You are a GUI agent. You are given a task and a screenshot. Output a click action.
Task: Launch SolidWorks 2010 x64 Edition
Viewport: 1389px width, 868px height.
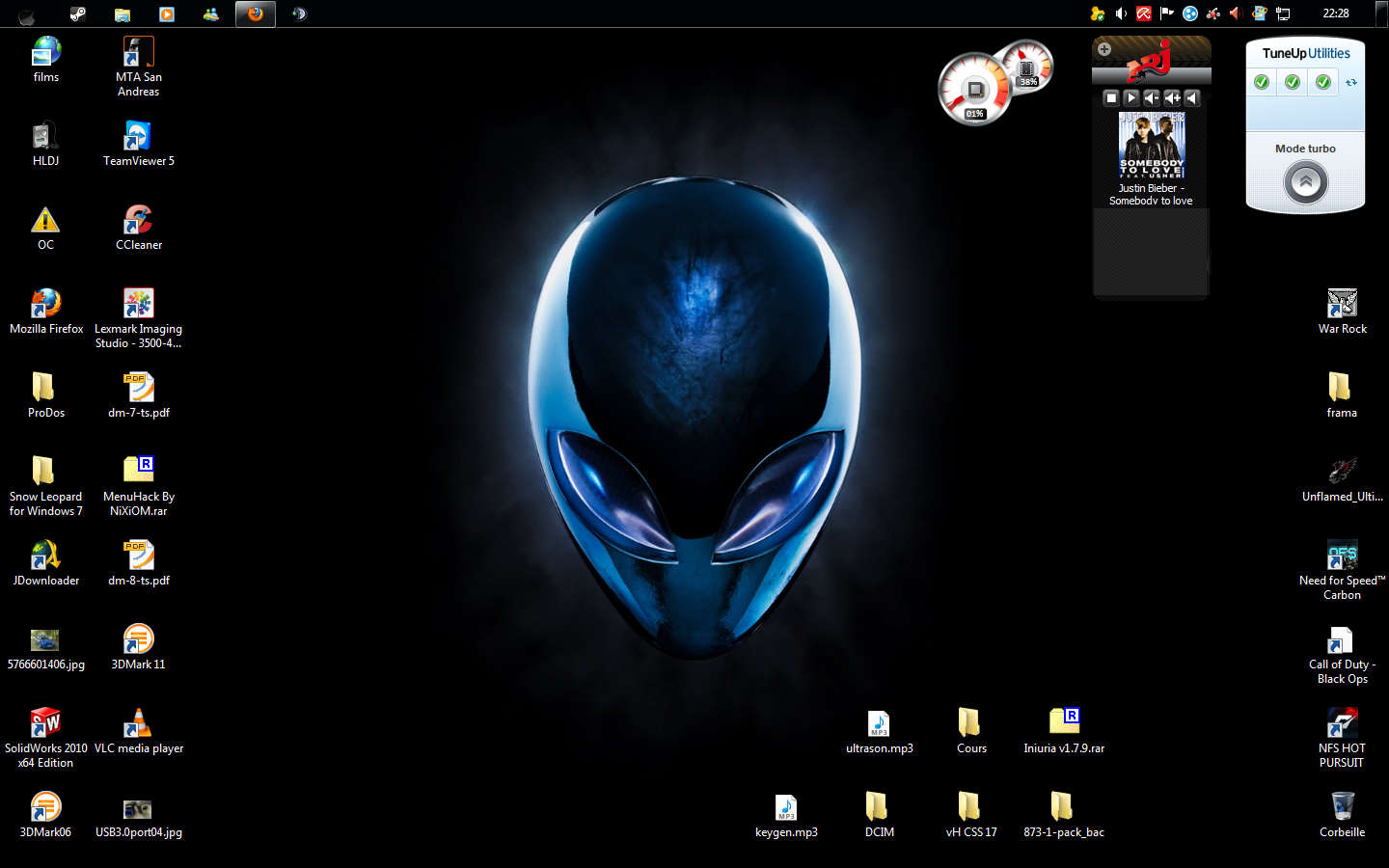tap(45, 723)
